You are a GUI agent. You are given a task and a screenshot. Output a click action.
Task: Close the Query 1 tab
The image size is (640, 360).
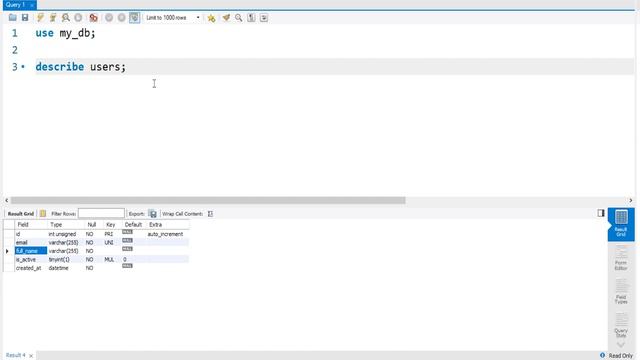point(32,5)
